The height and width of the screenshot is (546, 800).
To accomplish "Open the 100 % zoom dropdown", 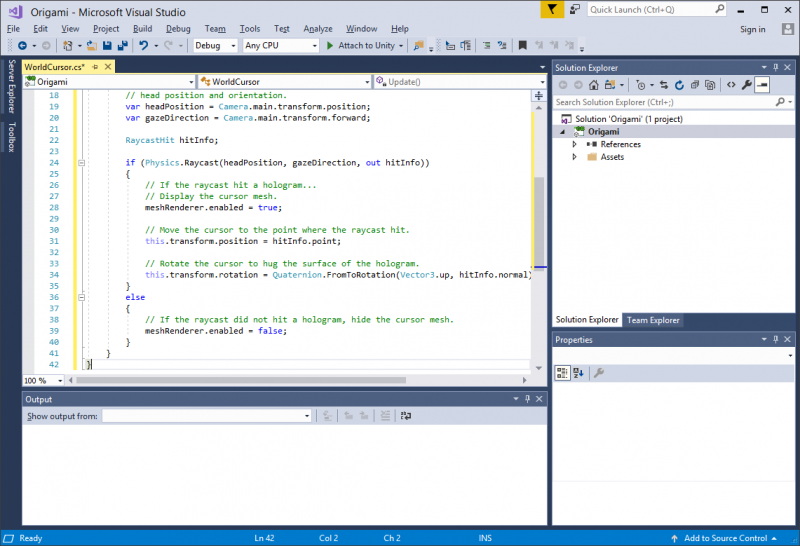I will pyautogui.click(x=43, y=381).
